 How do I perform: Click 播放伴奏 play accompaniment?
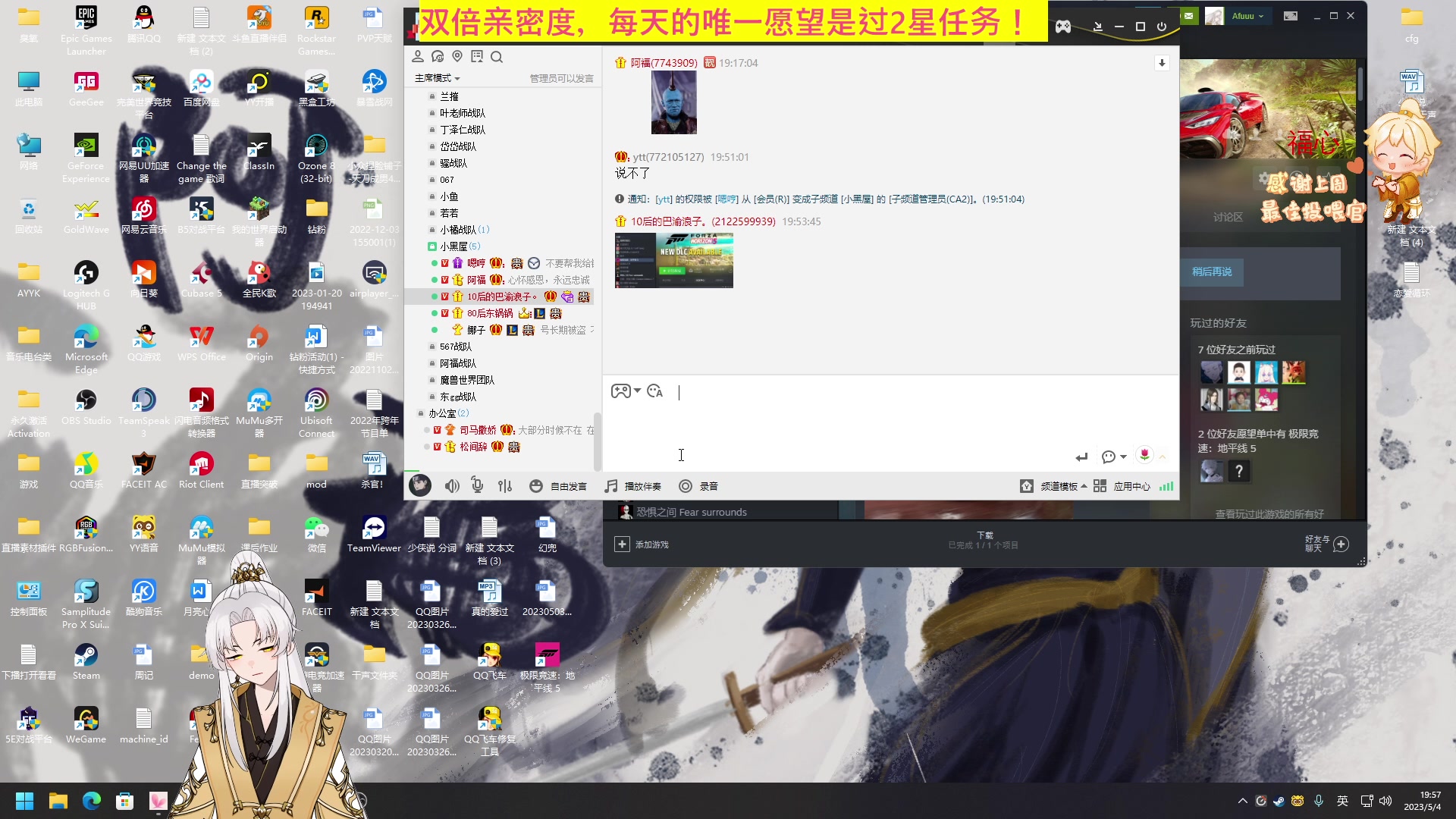click(x=632, y=486)
